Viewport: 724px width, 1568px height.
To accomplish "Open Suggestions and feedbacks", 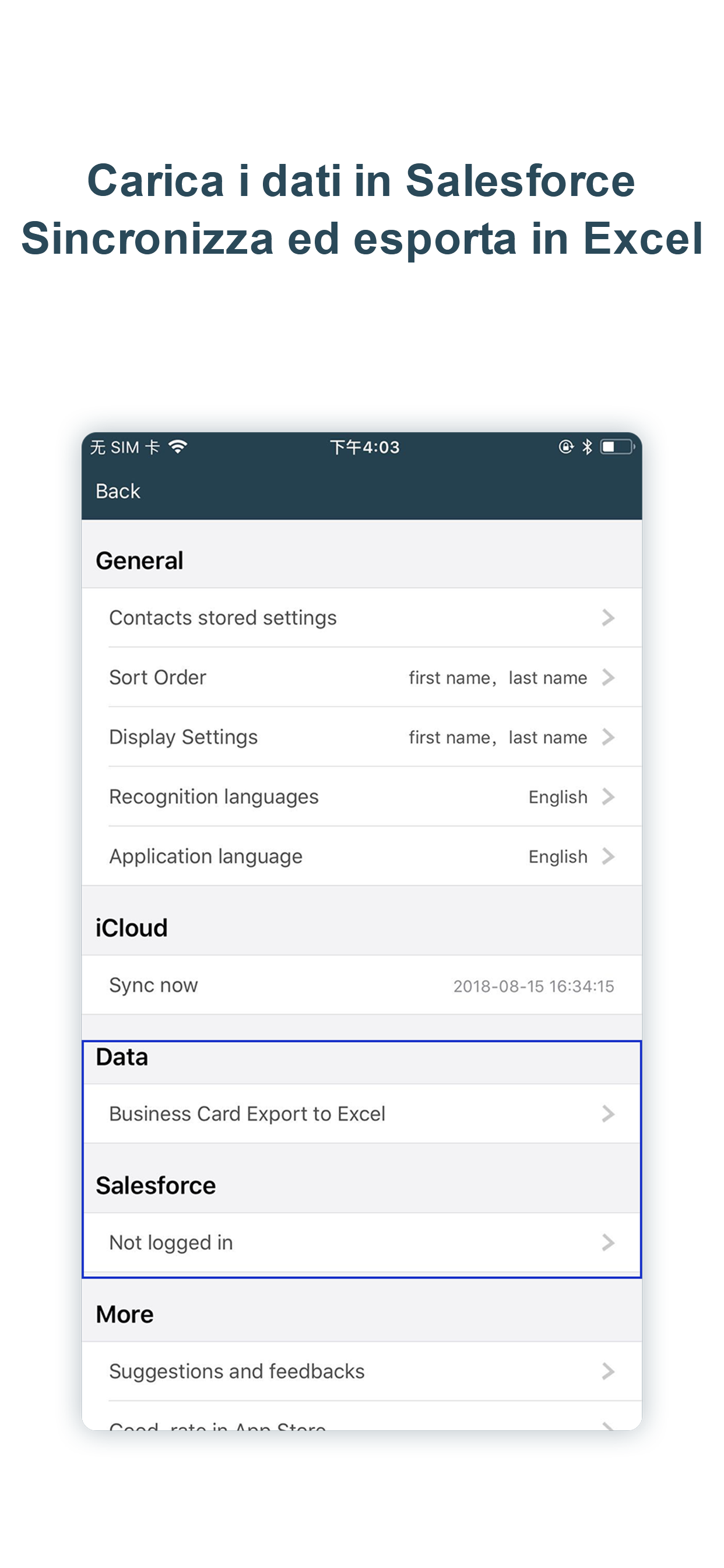I will [x=362, y=1371].
